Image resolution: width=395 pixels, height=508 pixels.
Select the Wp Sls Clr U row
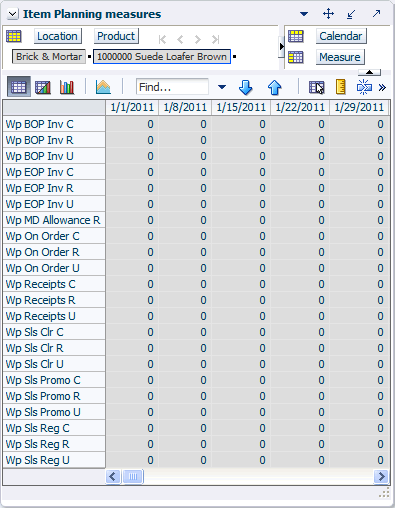(x=54, y=364)
